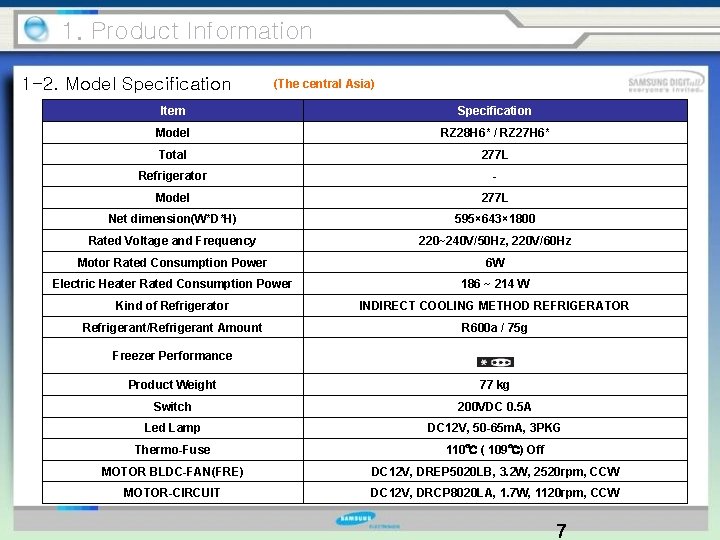720x540 pixels.
Task: Click the 'Switch' row label
Action: 172,407
